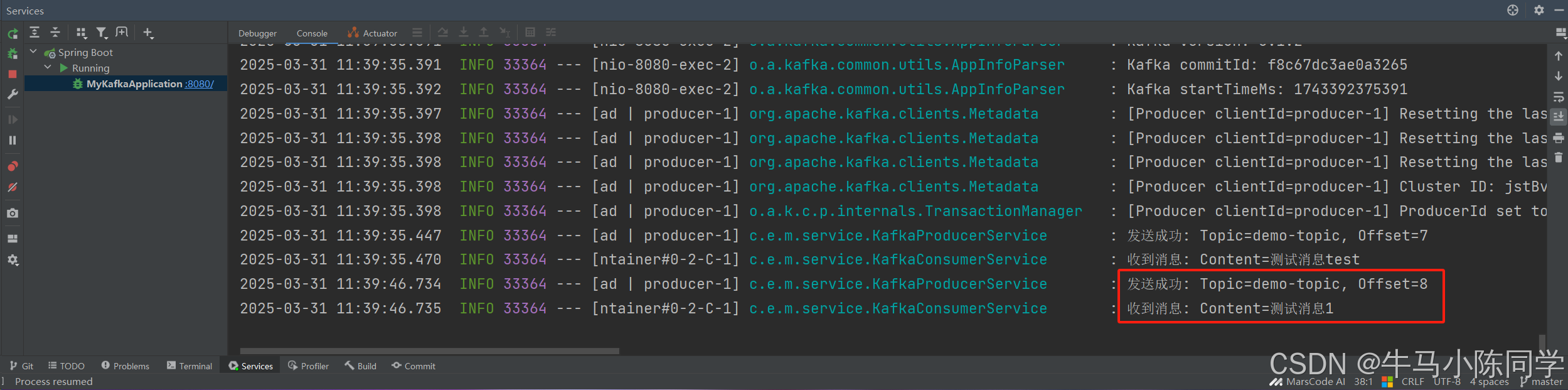Click the camera thread dump icon
This screenshot has height=390, width=1568.
pos(13,214)
